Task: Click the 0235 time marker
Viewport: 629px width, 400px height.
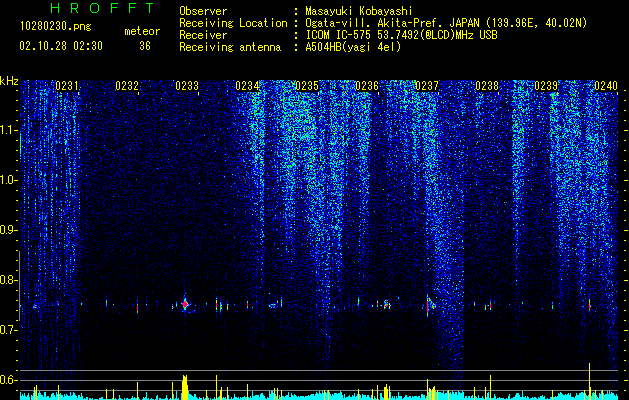Action: (x=307, y=86)
